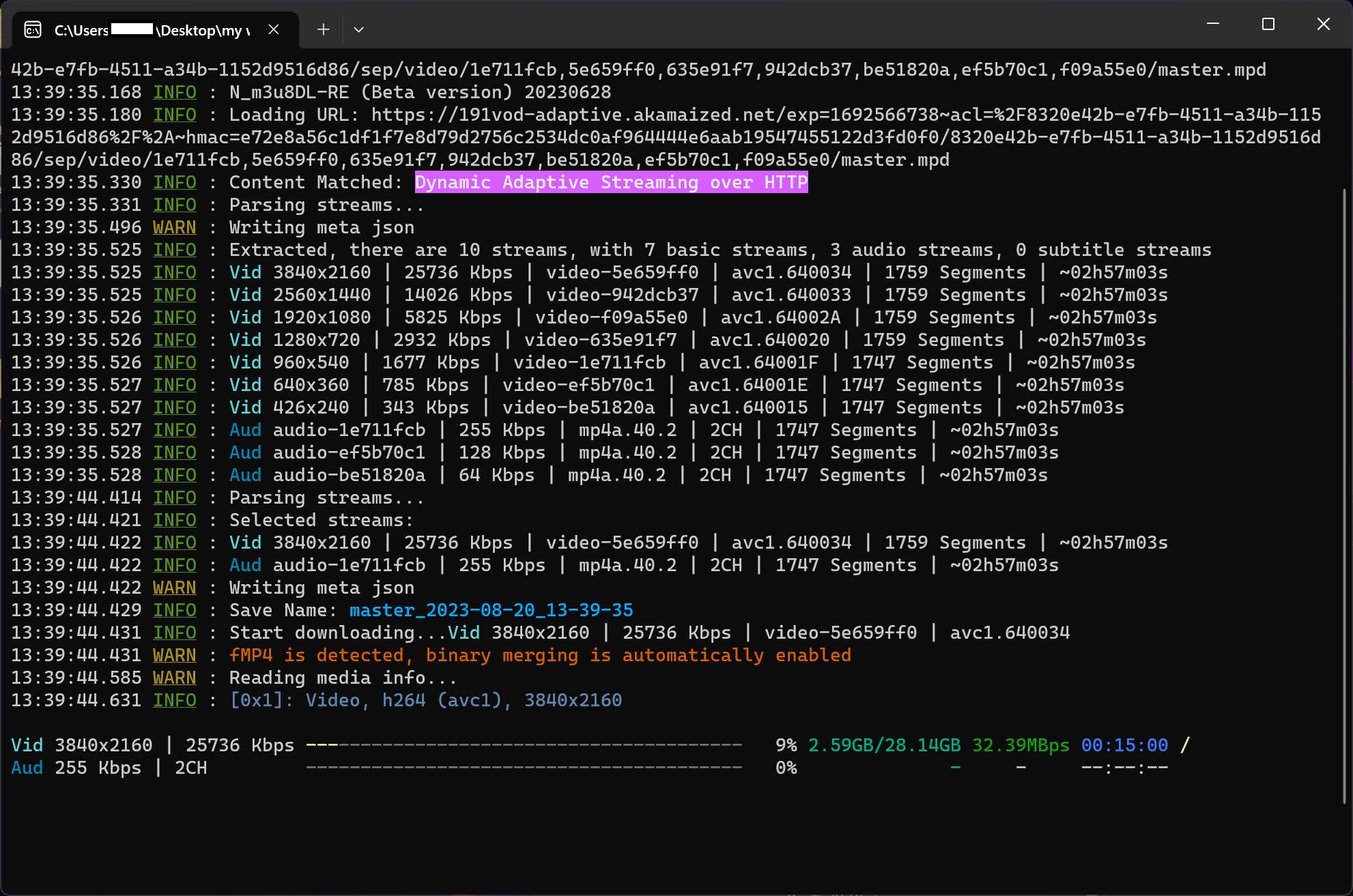1353x896 pixels.
Task: Click the blue 00:15:00 remaining time
Action: tap(1124, 745)
